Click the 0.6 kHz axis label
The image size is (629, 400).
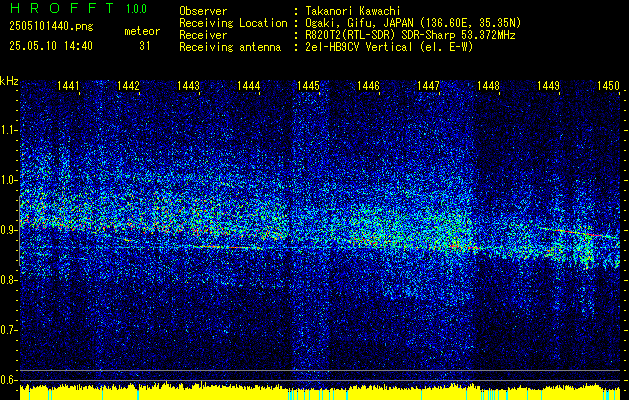coord(9,380)
